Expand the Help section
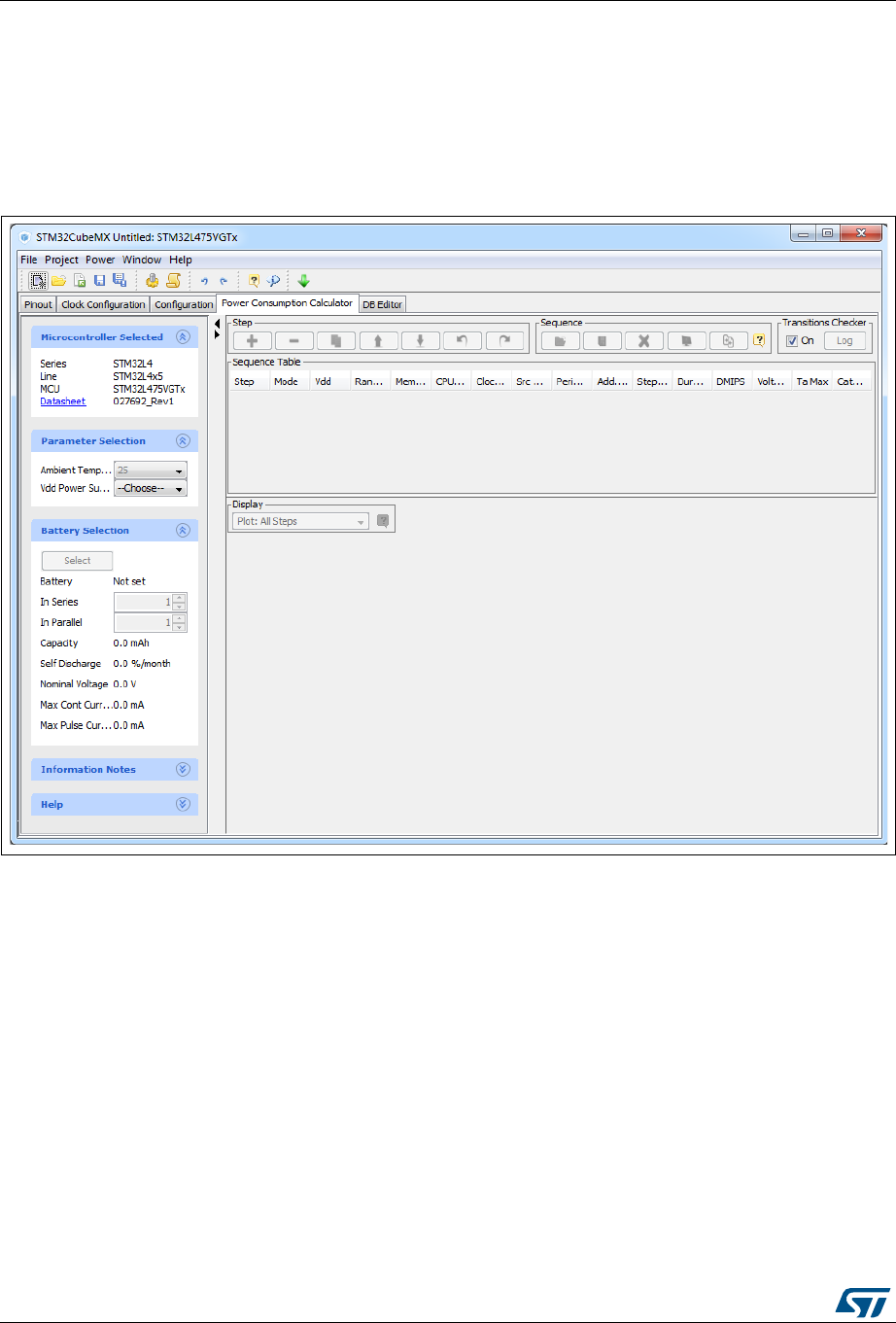The image size is (896, 1323). click(x=183, y=805)
